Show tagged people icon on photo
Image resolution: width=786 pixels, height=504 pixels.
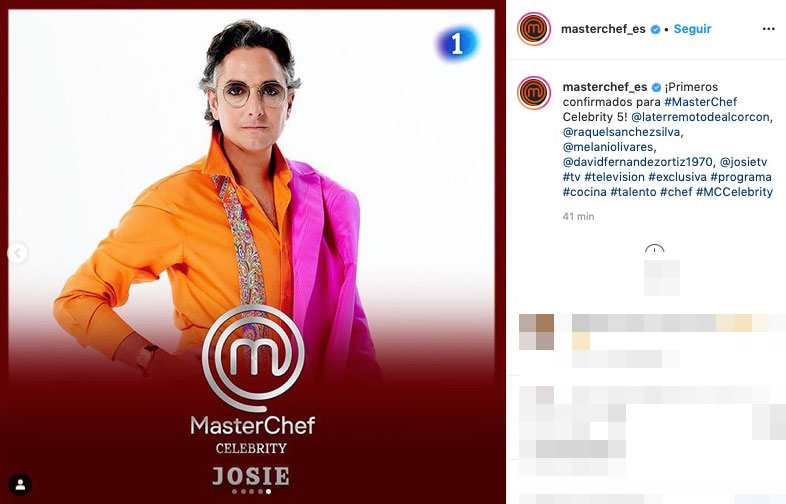pyautogui.click(x=21, y=485)
